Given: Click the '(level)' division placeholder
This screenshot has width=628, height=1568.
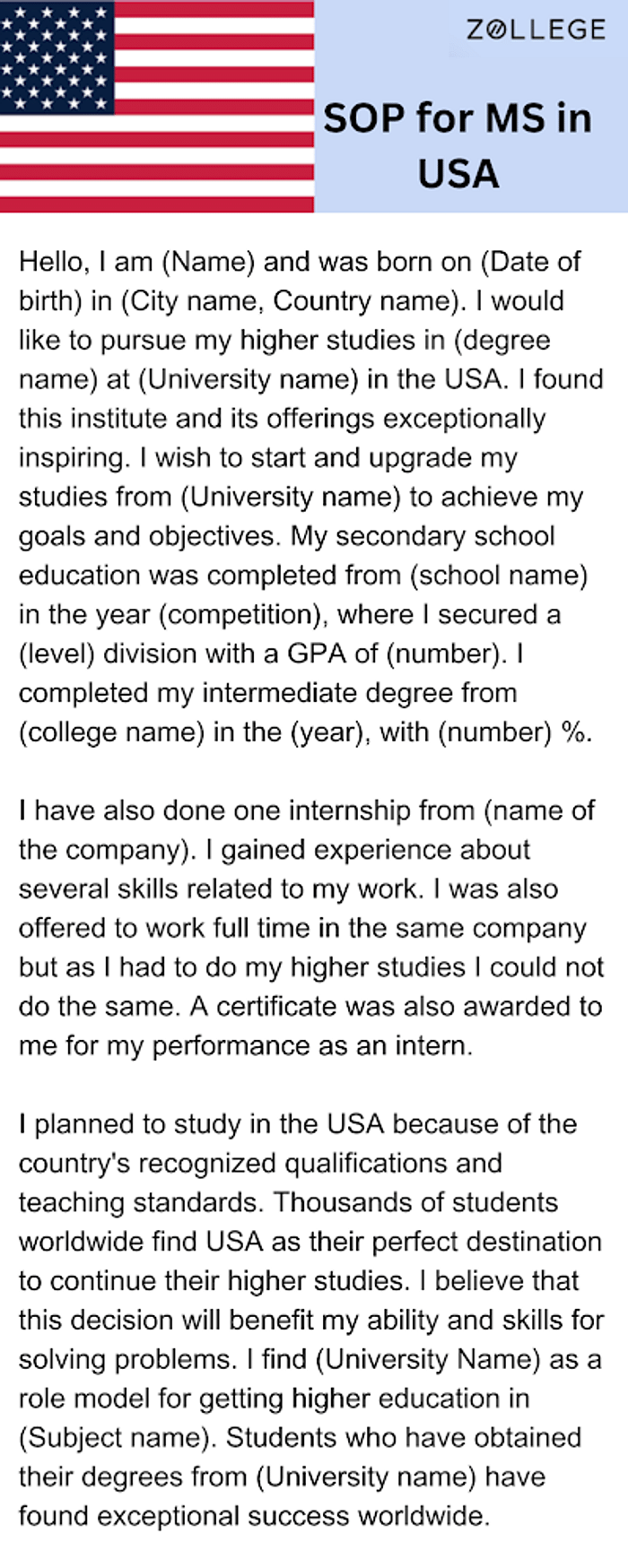Looking at the screenshot, I should coord(57,654).
